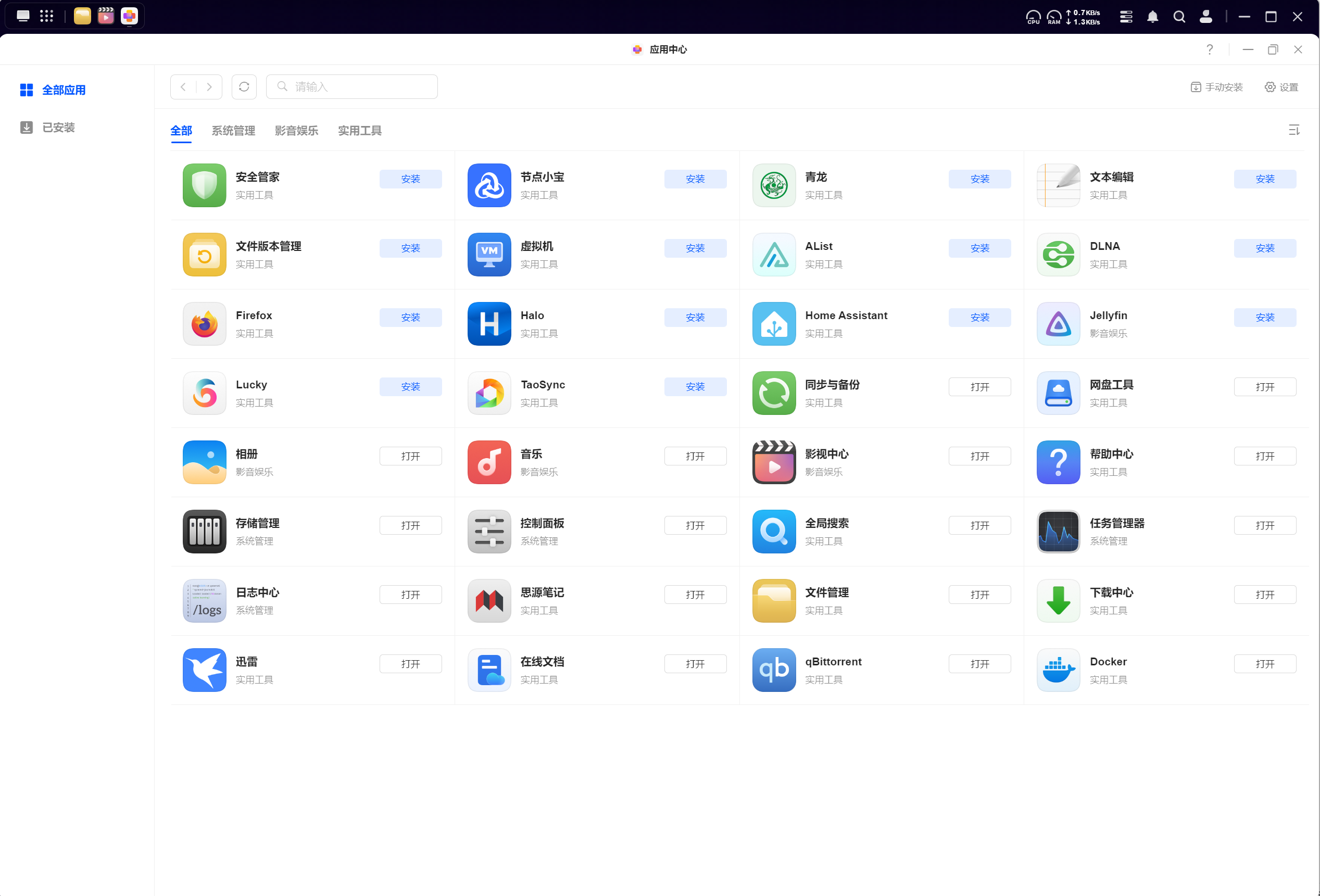Go back with the left arrow
1320x896 pixels.
pos(183,87)
